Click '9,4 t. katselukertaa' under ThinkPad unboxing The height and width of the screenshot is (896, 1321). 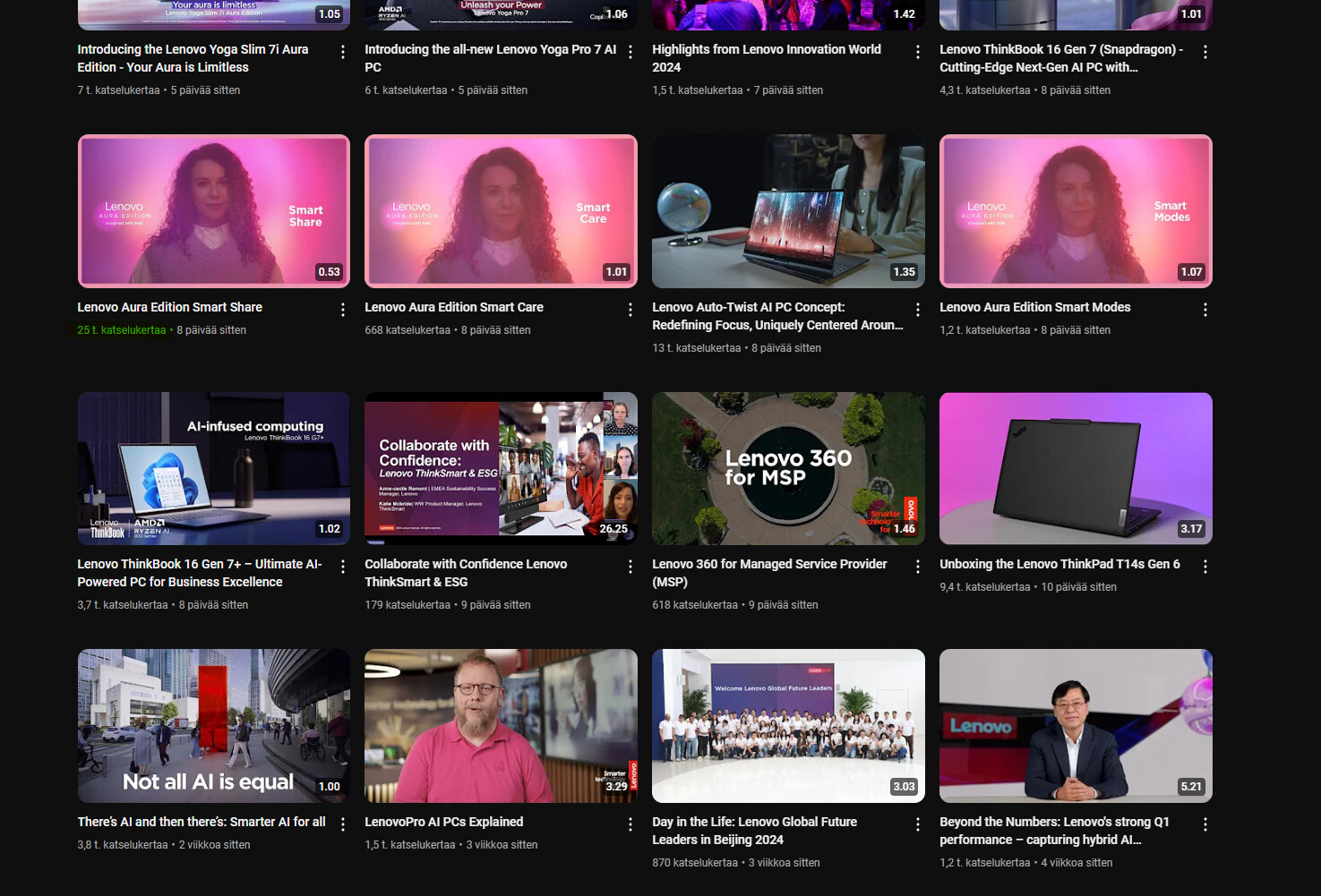[985, 587]
